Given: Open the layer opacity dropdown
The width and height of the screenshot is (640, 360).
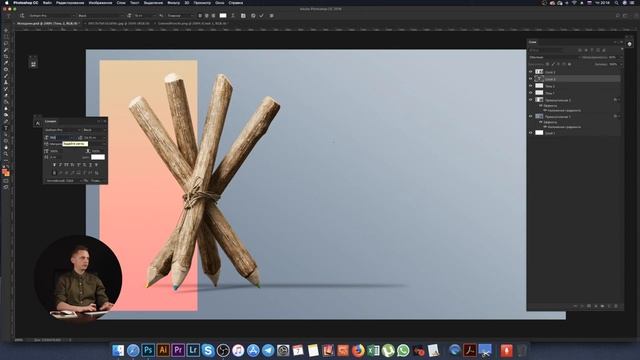Looking at the screenshot, I should (x=621, y=58).
